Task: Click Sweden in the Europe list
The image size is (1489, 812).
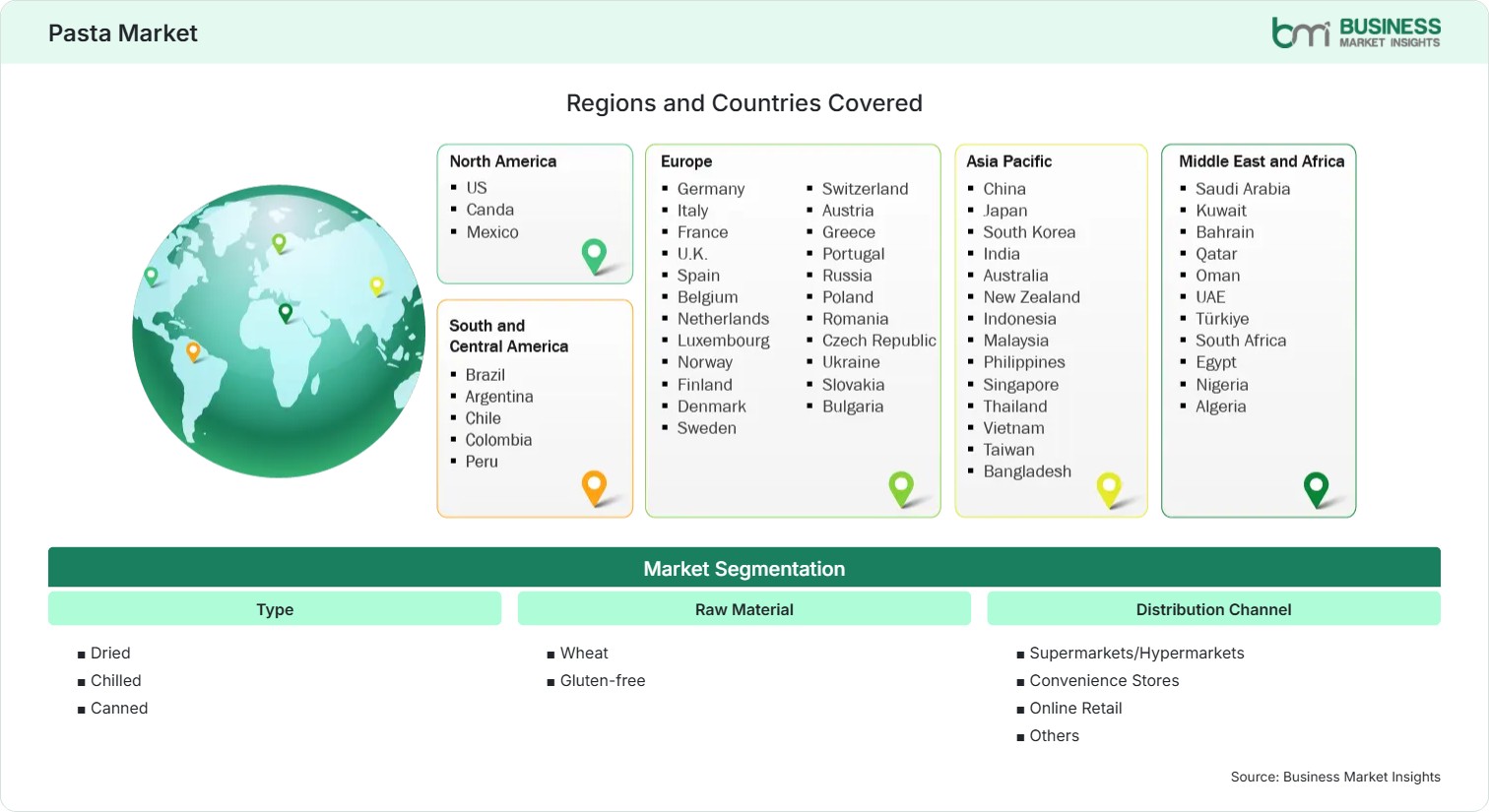Action: (x=706, y=428)
